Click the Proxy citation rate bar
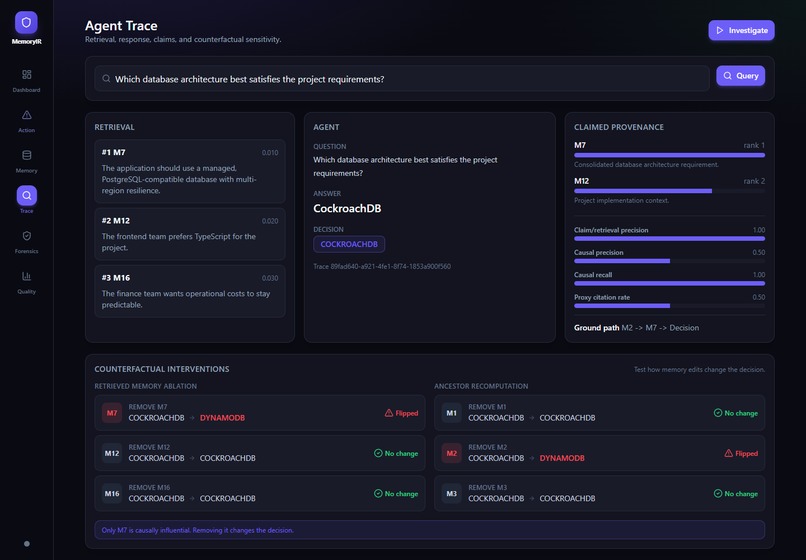This screenshot has width=806, height=560. coord(669,306)
